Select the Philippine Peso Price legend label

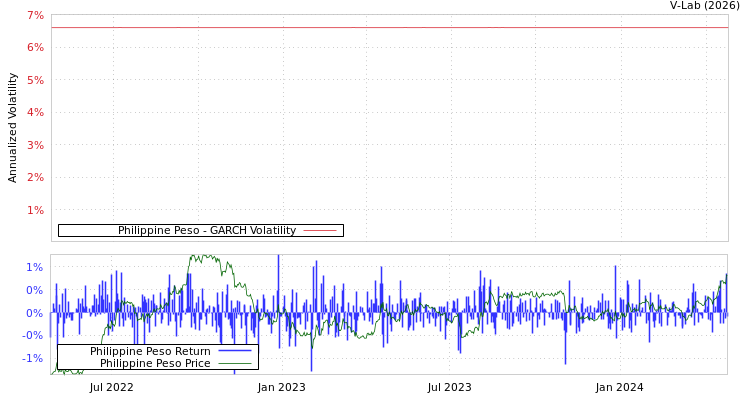155,363
